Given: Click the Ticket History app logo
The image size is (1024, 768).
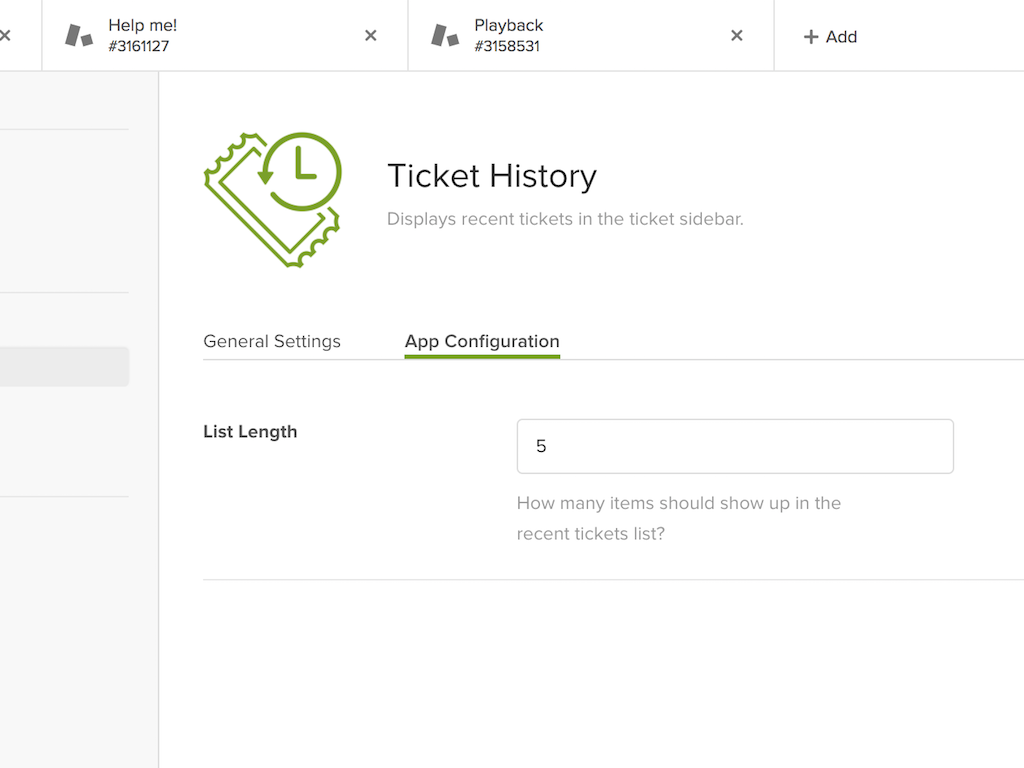Looking at the screenshot, I should 273,199.
